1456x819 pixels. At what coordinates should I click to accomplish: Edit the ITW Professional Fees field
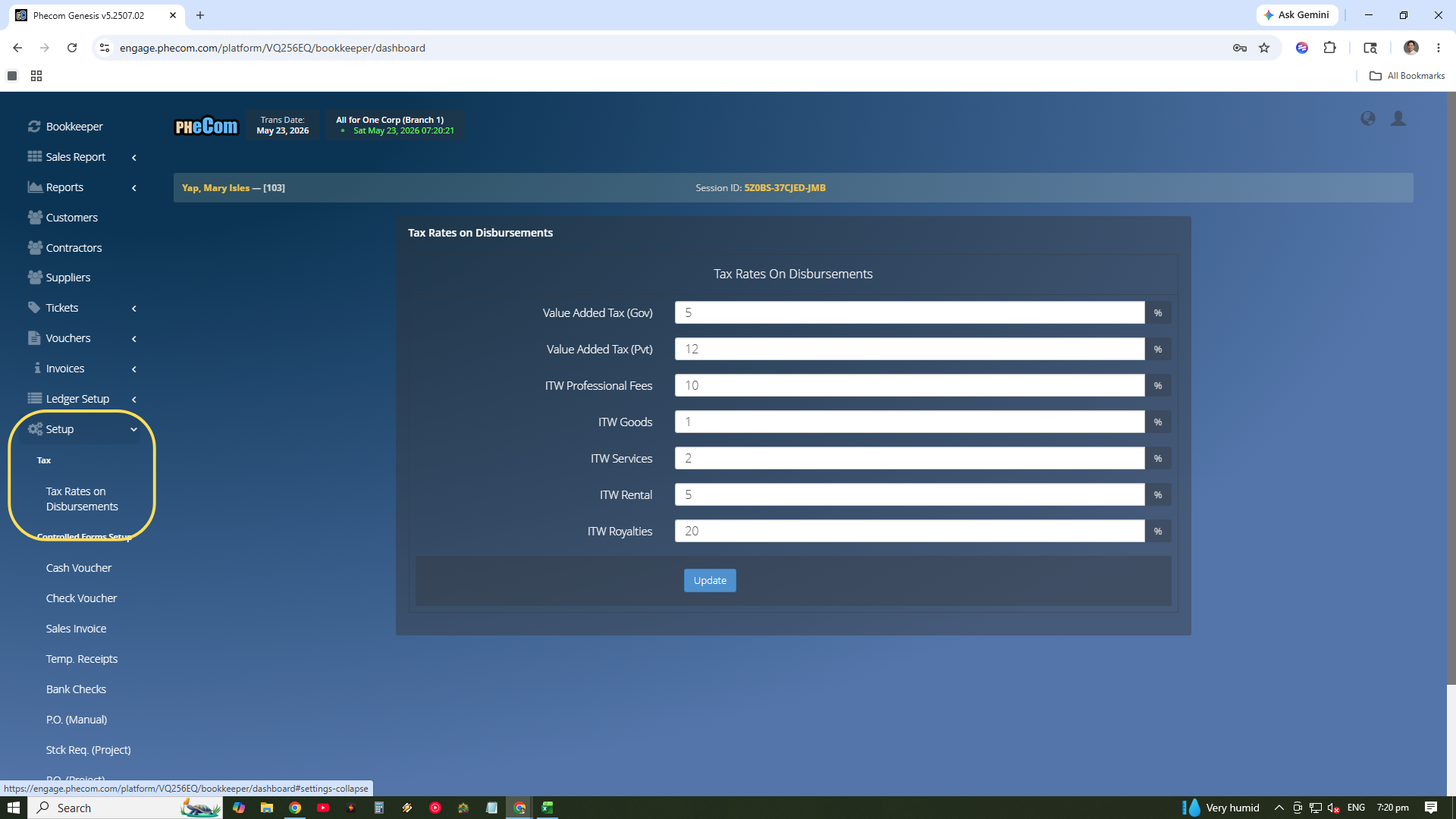tap(909, 385)
